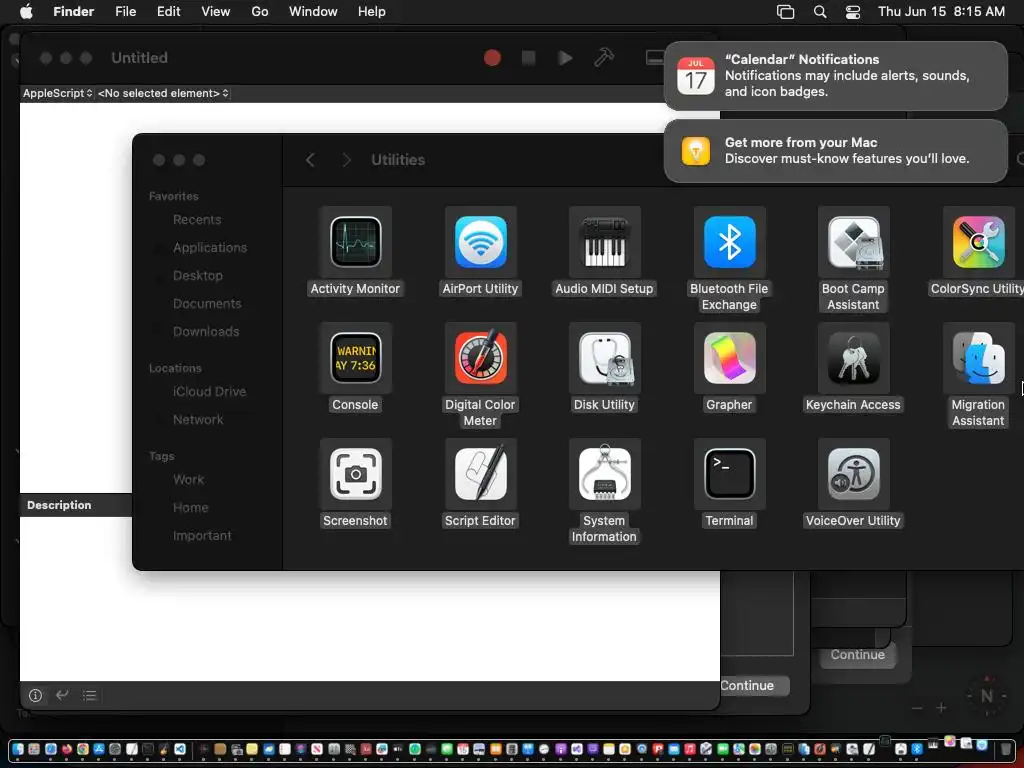Show the Description info pane icon
This screenshot has height=768, width=1024.
(x=35, y=696)
